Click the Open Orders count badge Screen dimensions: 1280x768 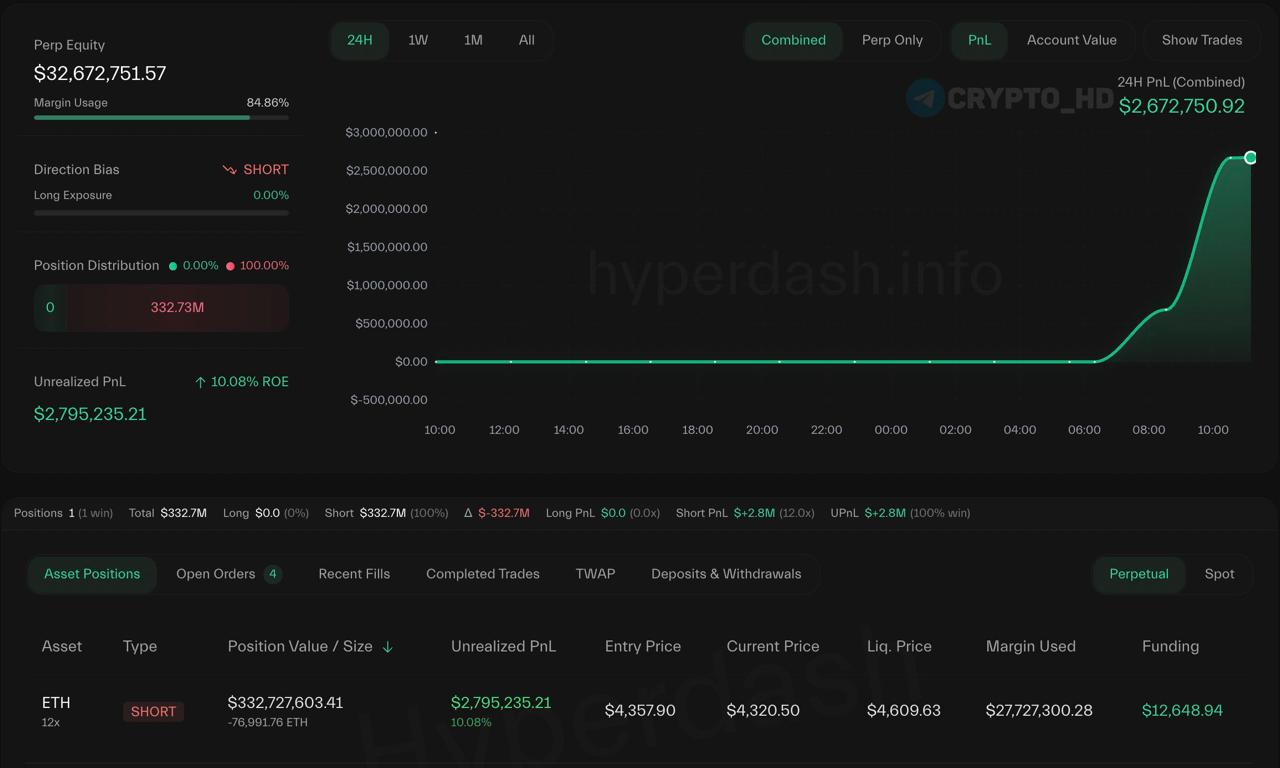(272, 574)
